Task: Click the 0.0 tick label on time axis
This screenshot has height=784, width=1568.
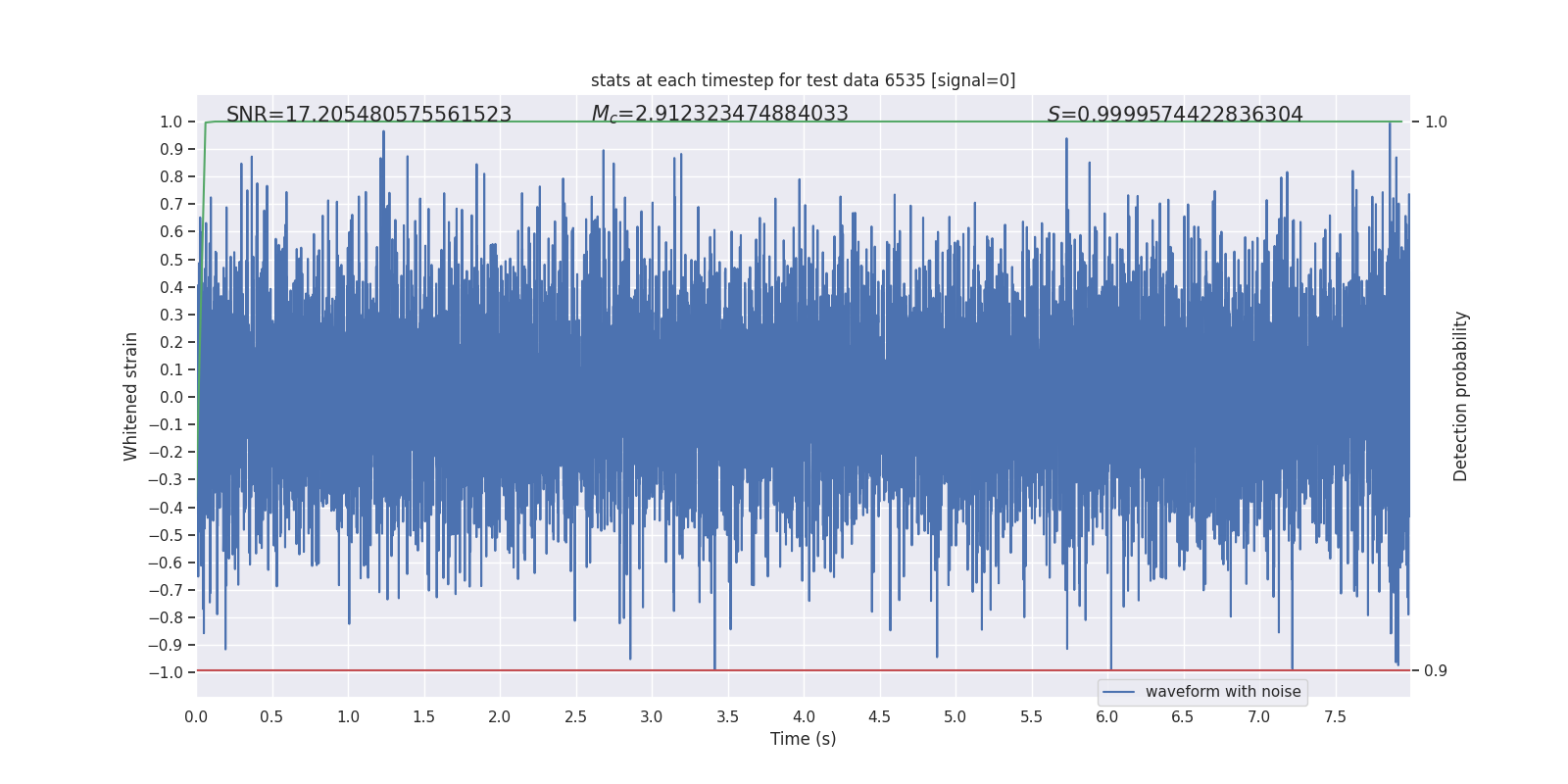Action: (196, 717)
